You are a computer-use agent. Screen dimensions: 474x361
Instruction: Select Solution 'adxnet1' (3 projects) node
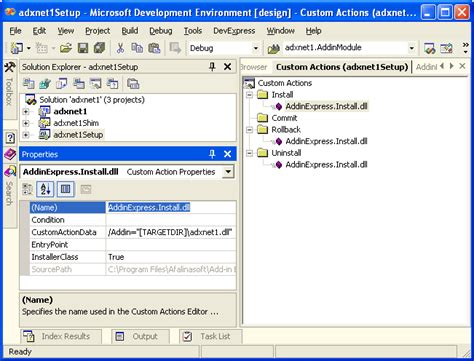[92, 100]
